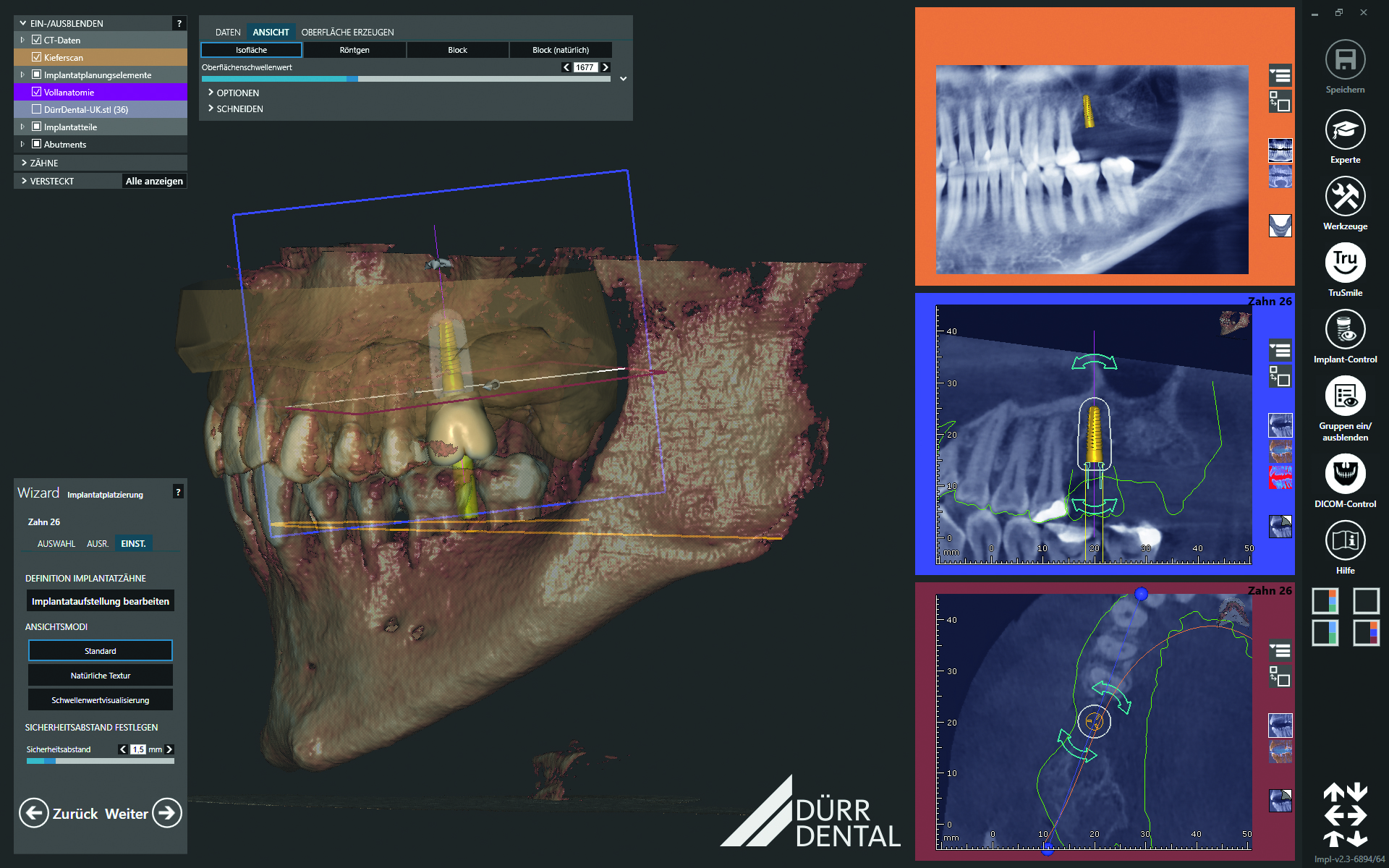
Task: Click Implantataufstellung bearbeiten button
Action: tap(101, 601)
